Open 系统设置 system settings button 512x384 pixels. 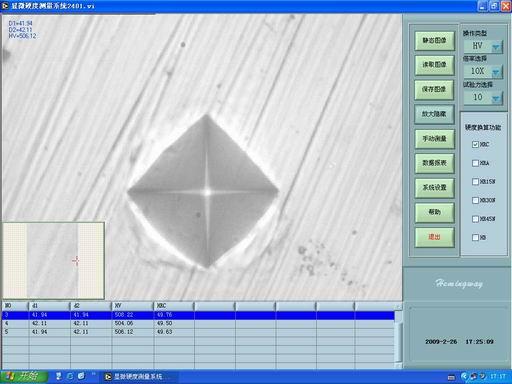434,188
